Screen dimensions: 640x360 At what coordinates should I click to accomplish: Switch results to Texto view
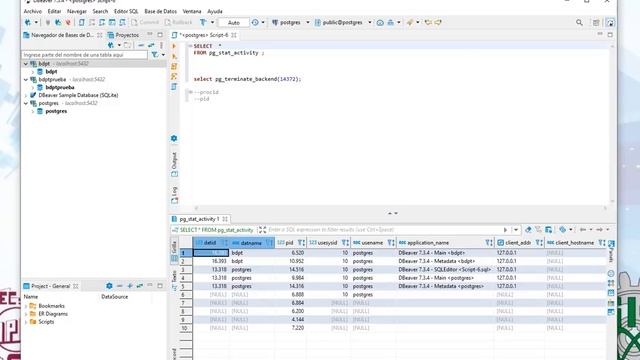(174, 280)
